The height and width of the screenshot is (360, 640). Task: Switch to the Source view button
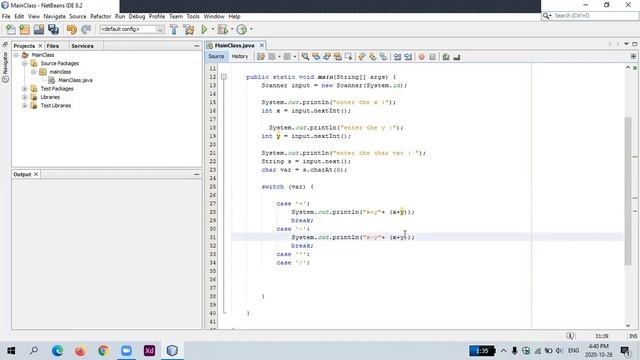[216, 56]
